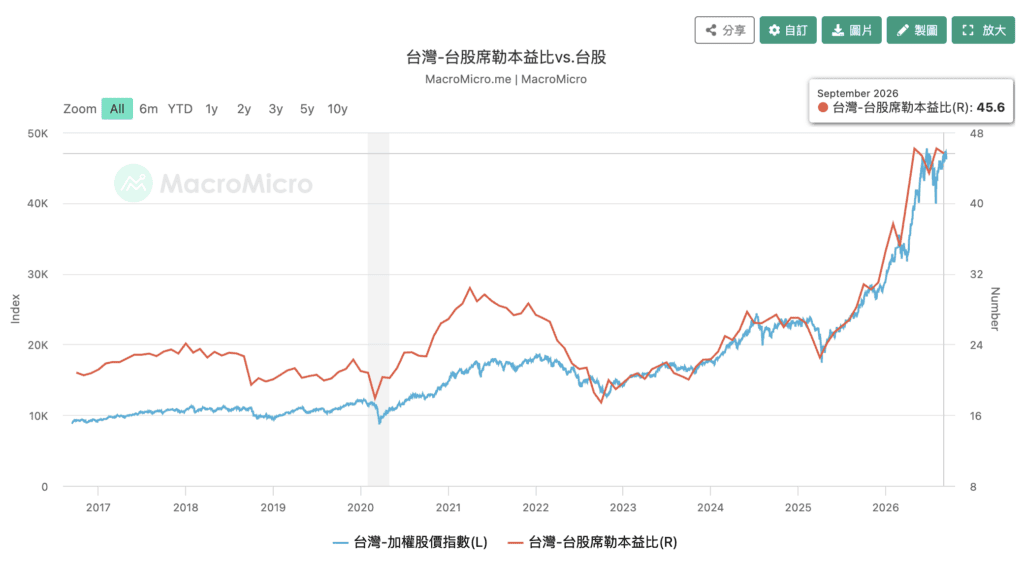Select the 1y zoom range
Image resolution: width=1024 pixels, height=565 pixels.
(212, 108)
